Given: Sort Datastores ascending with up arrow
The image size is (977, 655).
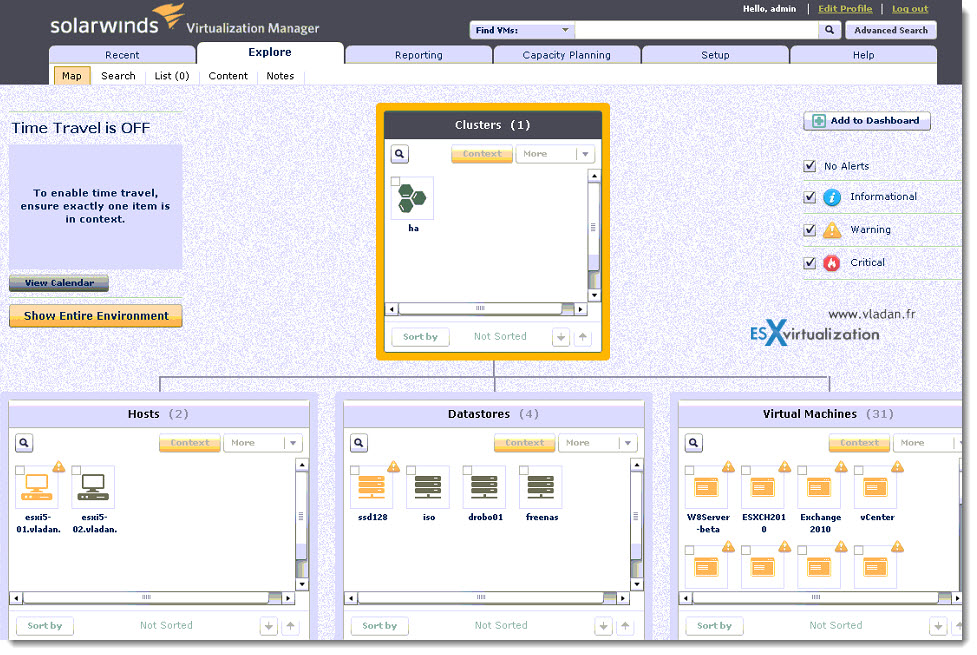Looking at the screenshot, I should click(x=625, y=626).
